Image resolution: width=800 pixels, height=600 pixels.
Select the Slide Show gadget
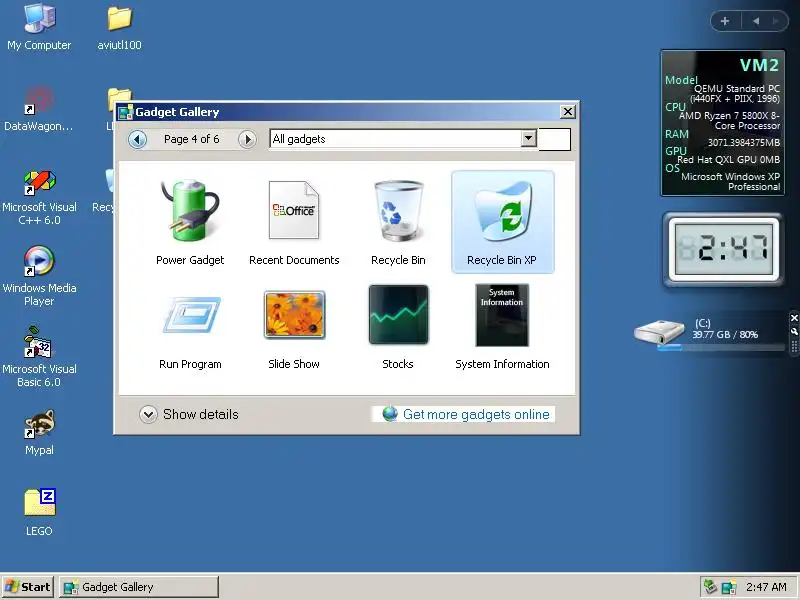click(x=294, y=327)
